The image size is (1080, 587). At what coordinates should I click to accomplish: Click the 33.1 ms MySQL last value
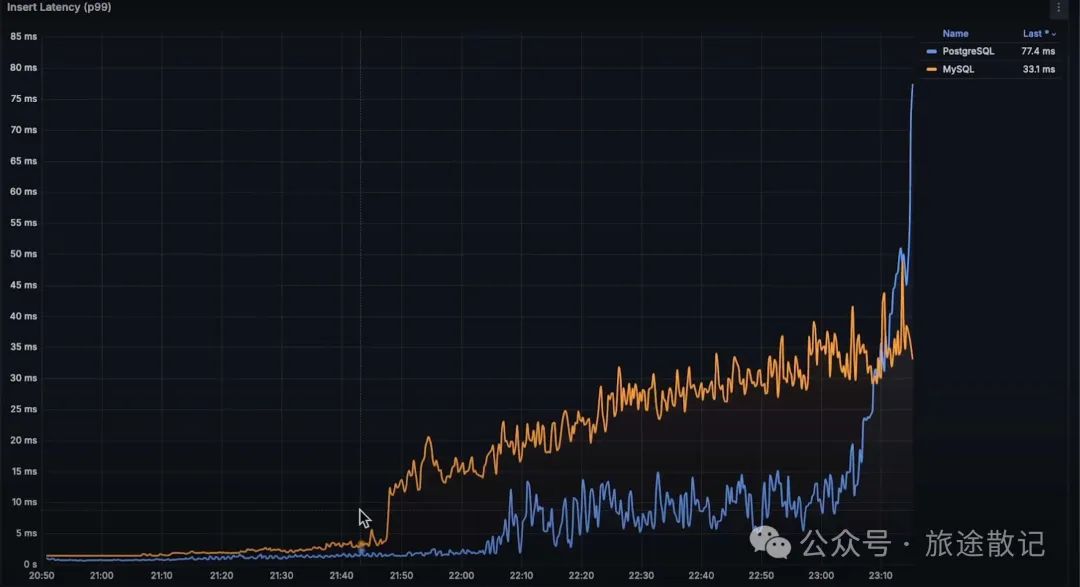click(1039, 69)
